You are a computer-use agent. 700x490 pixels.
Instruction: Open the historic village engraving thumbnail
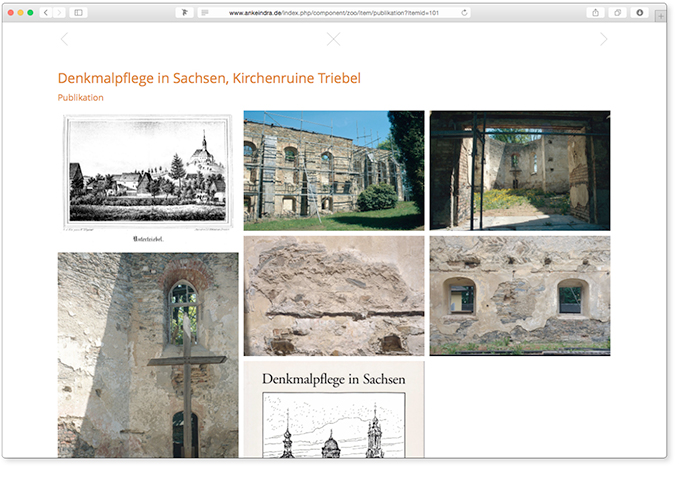point(148,176)
